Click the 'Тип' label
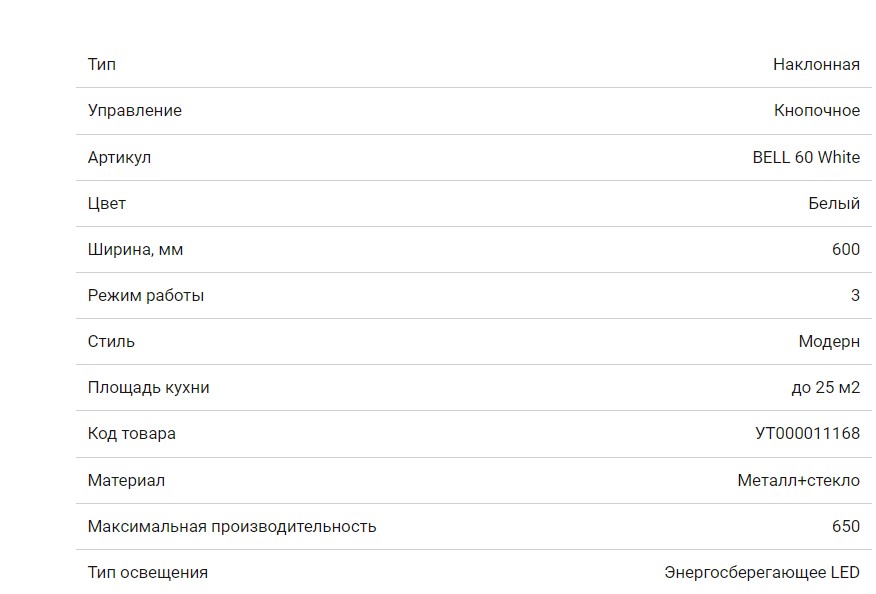876x594 pixels. click(102, 64)
